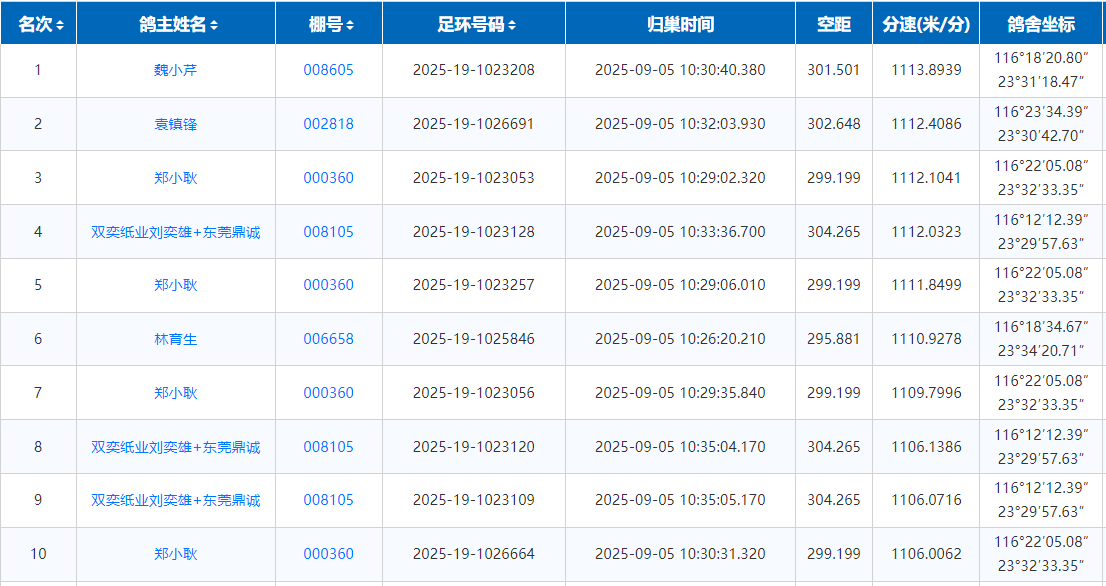The height and width of the screenshot is (586, 1106).
Task: Click the sort arrows next to 鸽主姓名
Action: (214, 25)
